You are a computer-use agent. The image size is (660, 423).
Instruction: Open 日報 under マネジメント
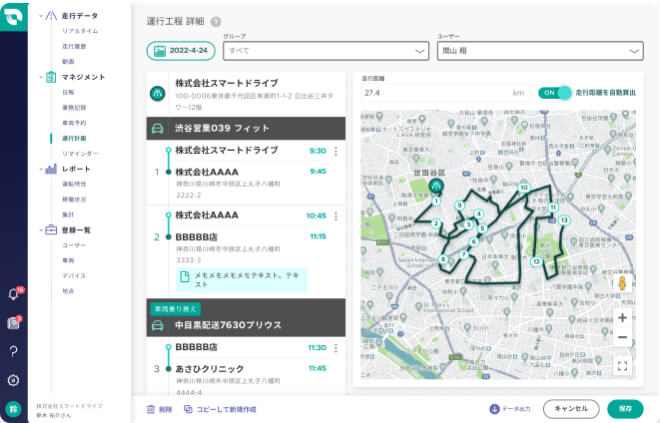[68, 92]
